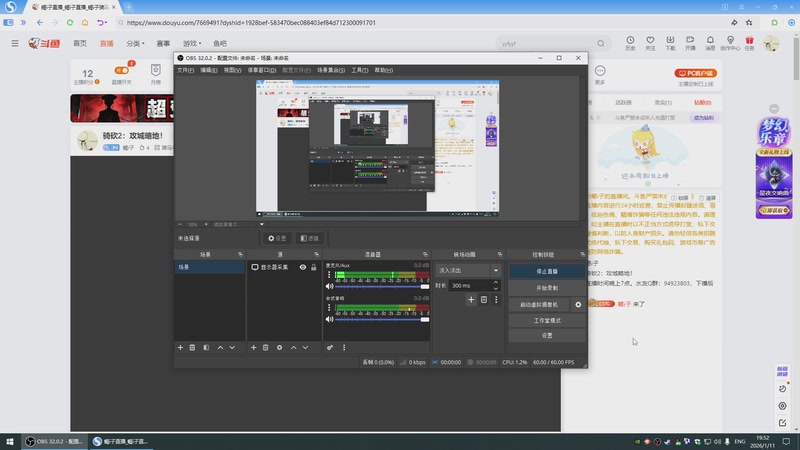The height and width of the screenshot is (450, 800).
Task: Click the browser address bar URL
Action: (x=250, y=22)
